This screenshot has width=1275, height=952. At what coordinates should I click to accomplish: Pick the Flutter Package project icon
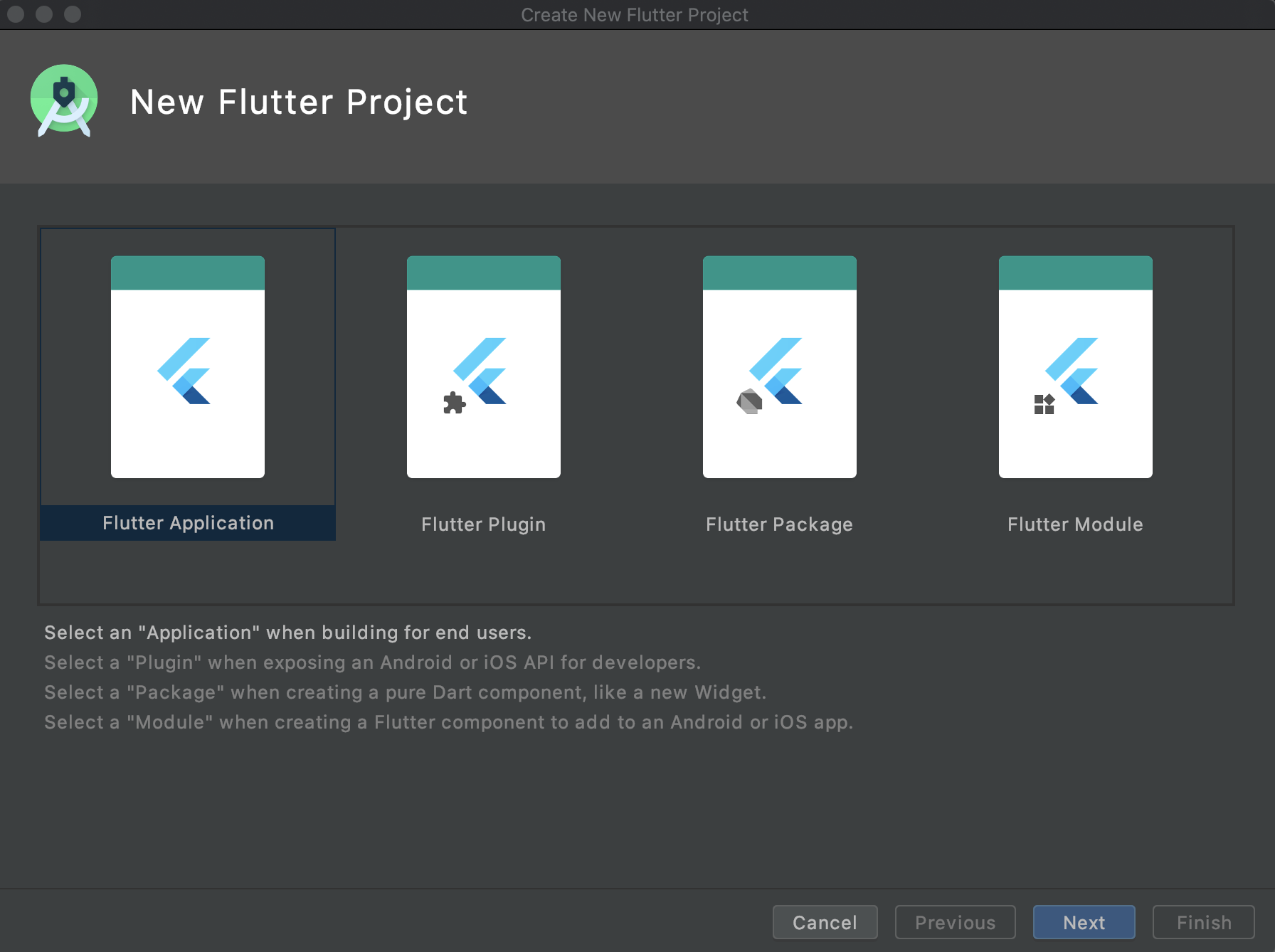[x=780, y=366]
